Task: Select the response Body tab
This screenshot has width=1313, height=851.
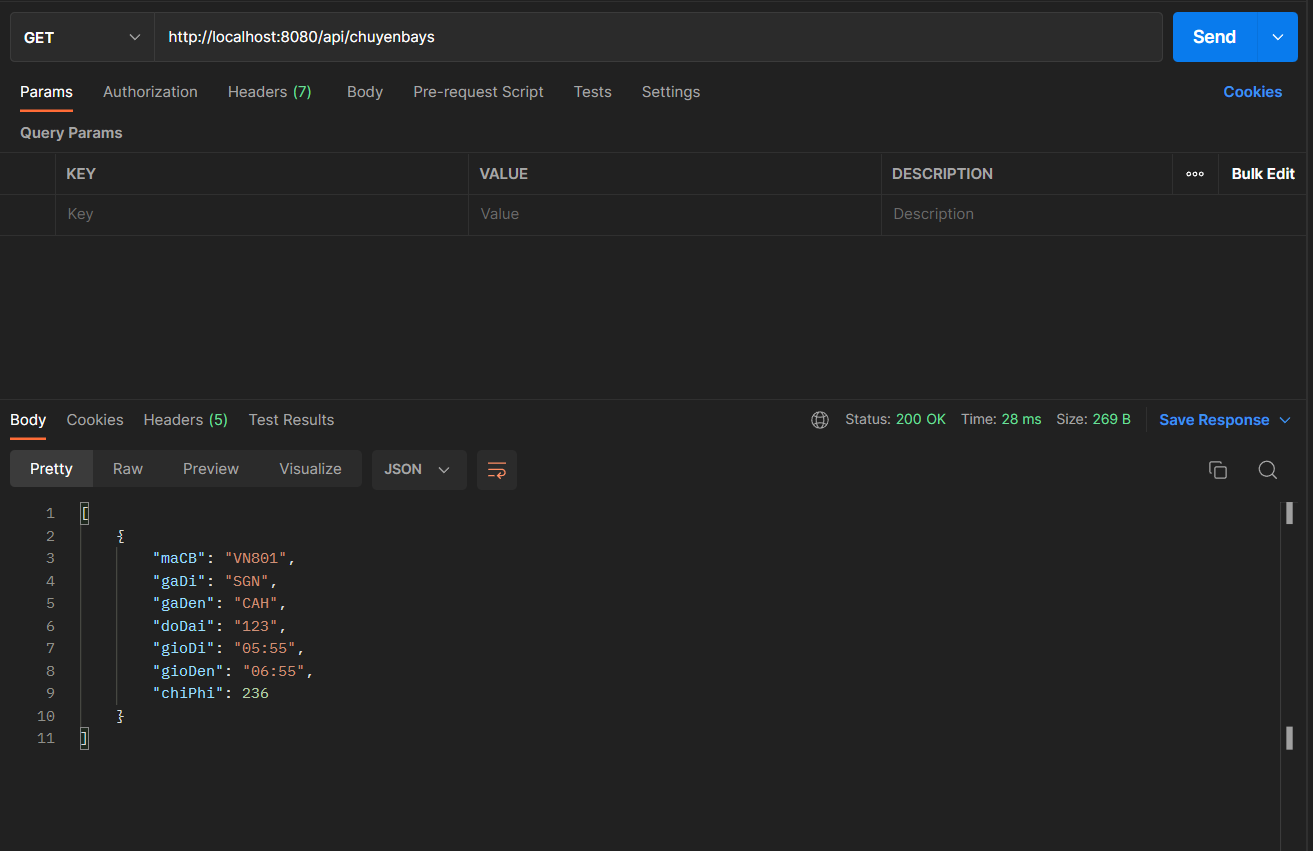Action: 28,420
